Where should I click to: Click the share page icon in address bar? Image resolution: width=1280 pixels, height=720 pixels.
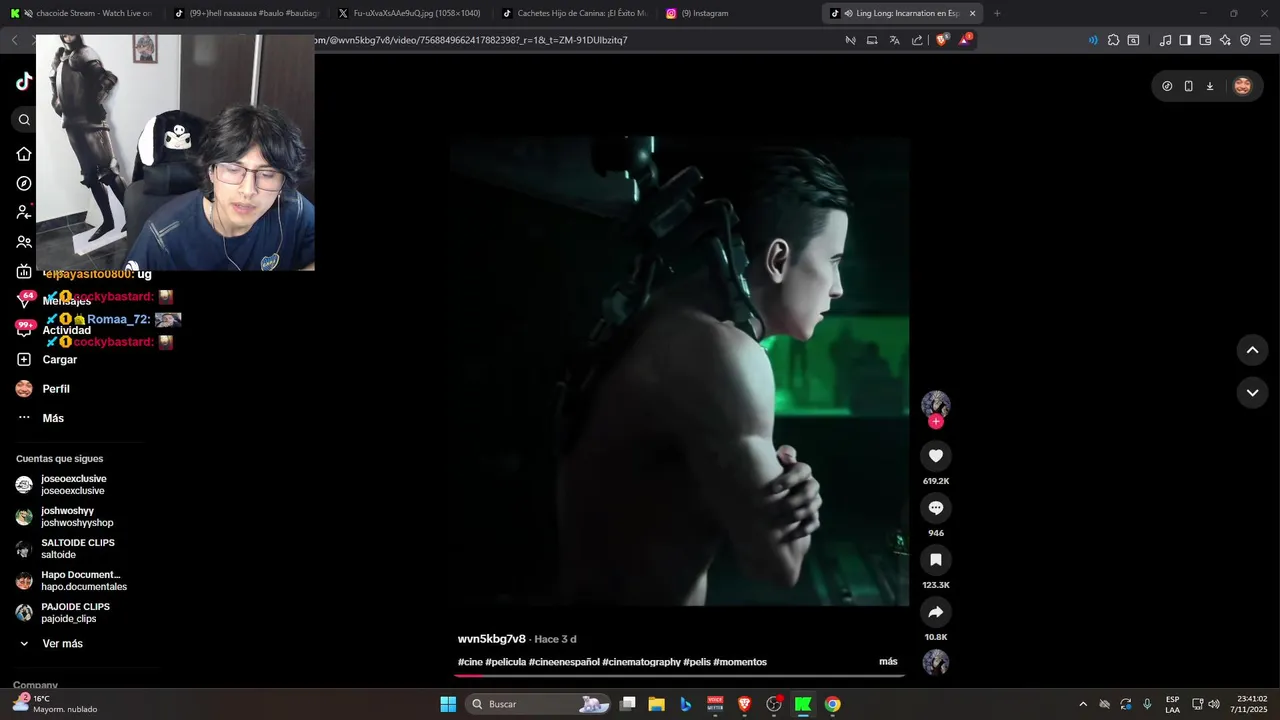[917, 40]
